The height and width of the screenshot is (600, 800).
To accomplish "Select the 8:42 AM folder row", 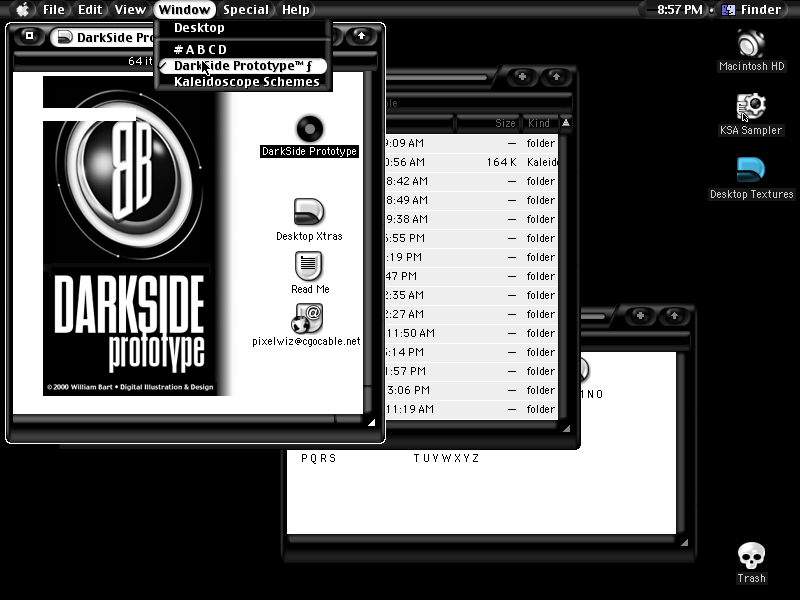I will click(471, 181).
